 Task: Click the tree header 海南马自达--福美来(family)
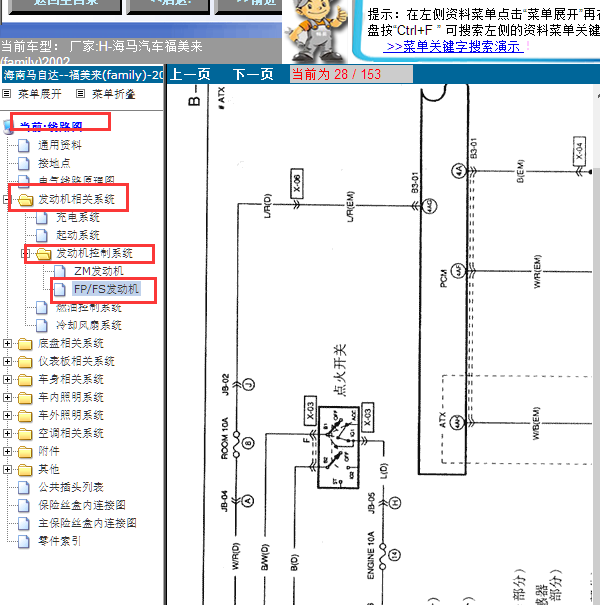coord(83,74)
